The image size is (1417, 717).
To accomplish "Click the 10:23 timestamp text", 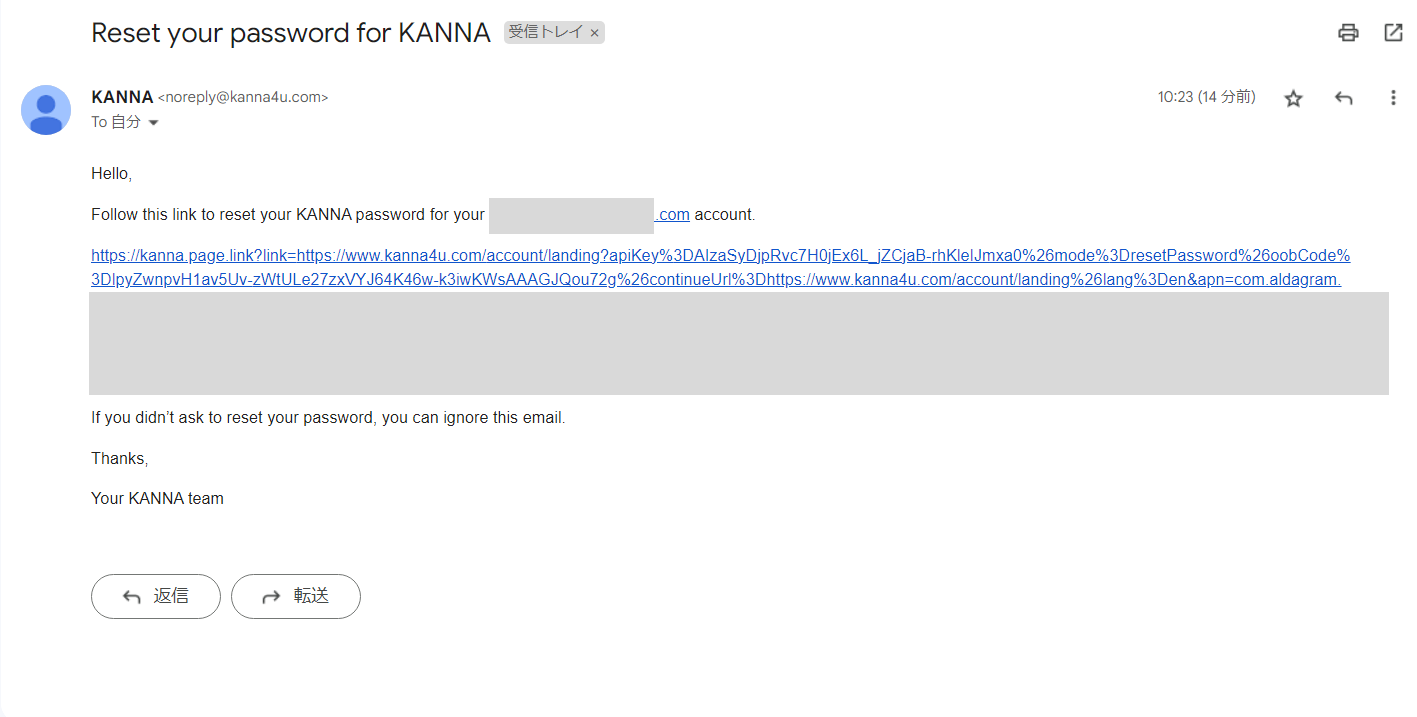I will pos(1176,97).
